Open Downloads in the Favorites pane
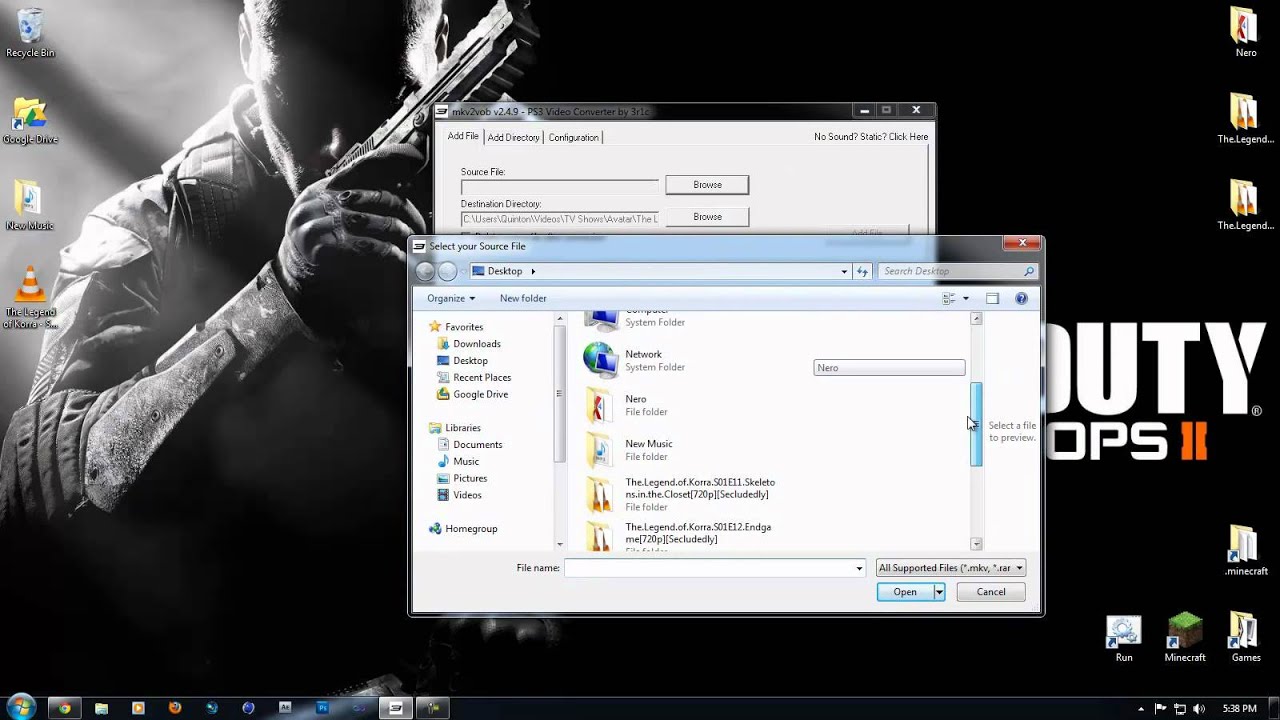 pyautogui.click(x=477, y=344)
